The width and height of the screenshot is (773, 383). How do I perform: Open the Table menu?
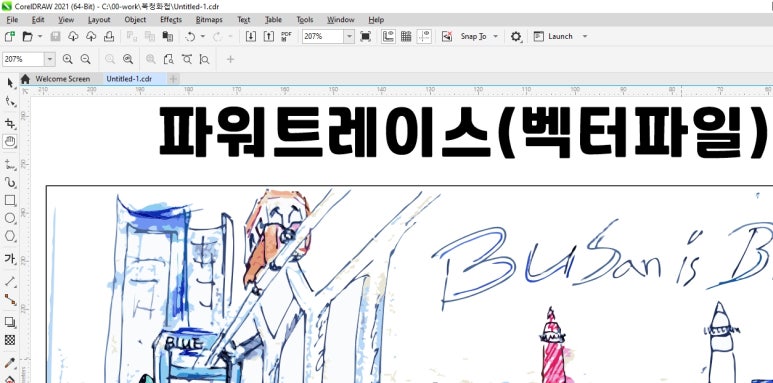click(x=273, y=20)
